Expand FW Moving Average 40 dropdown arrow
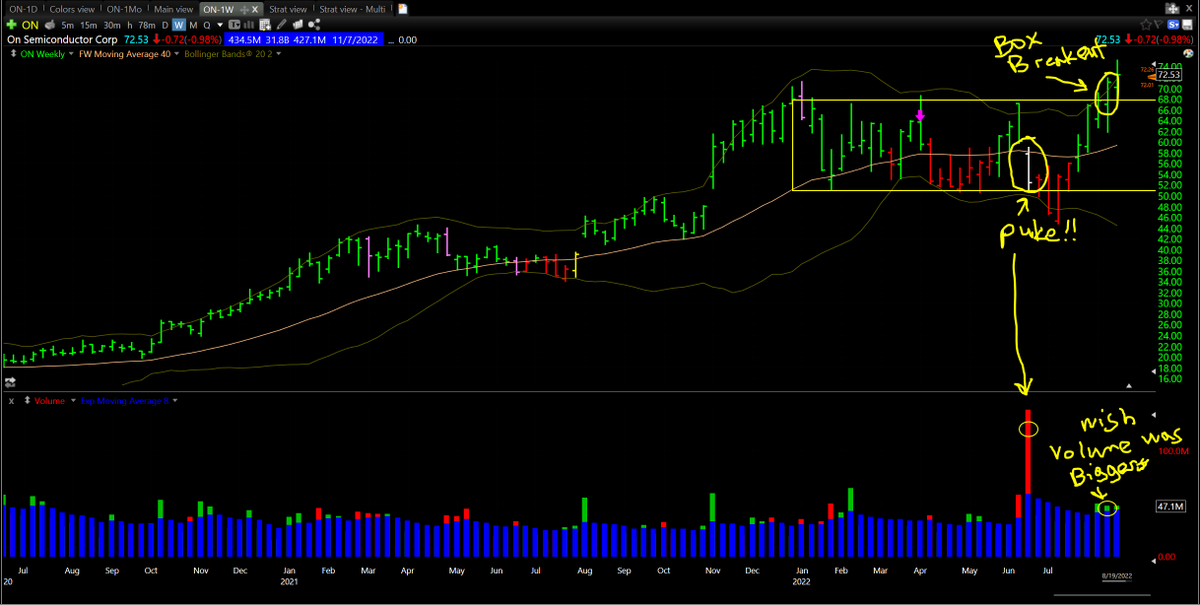 (x=176, y=54)
